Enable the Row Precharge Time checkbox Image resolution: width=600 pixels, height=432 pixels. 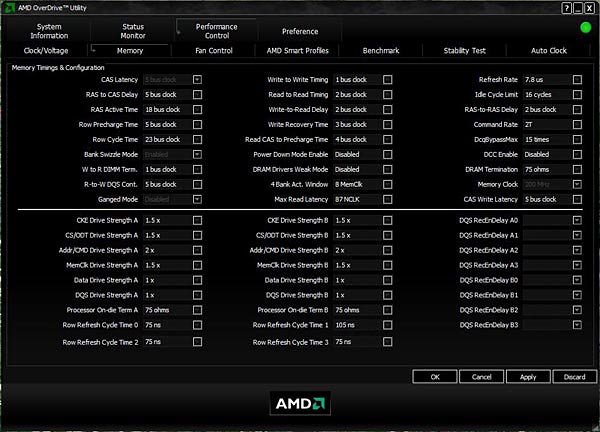[197, 124]
